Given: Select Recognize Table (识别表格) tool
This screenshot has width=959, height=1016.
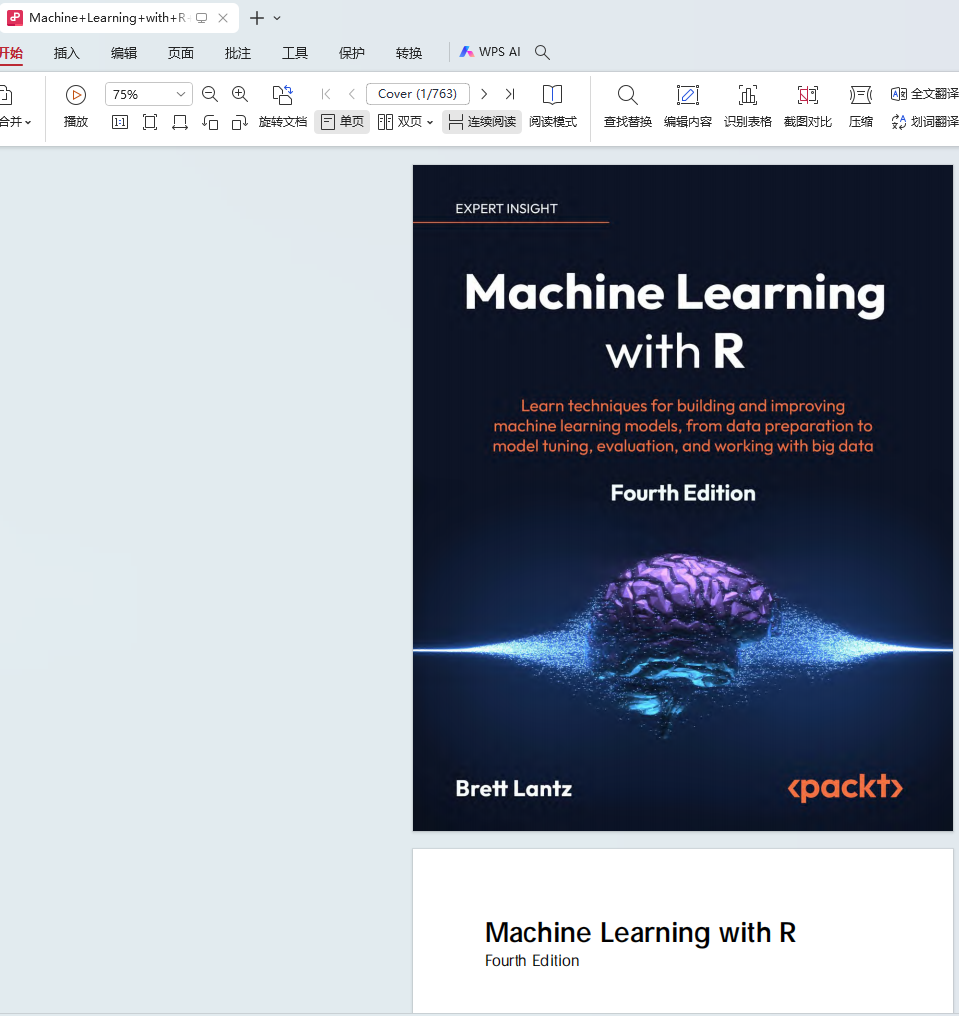Looking at the screenshot, I should tap(747, 95).
